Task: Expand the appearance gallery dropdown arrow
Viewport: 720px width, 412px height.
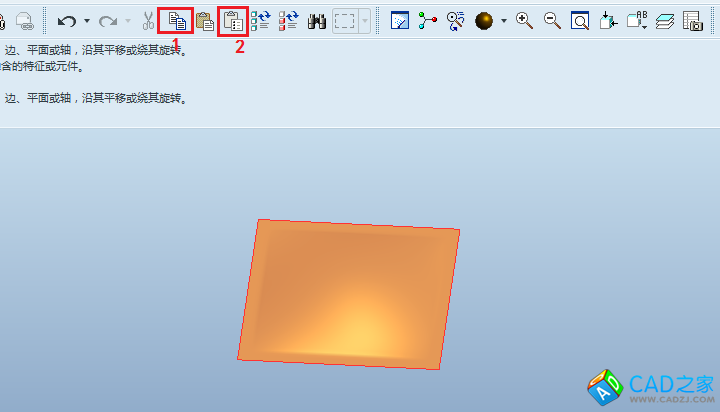Action: pyautogui.click(x=503, y=20)
